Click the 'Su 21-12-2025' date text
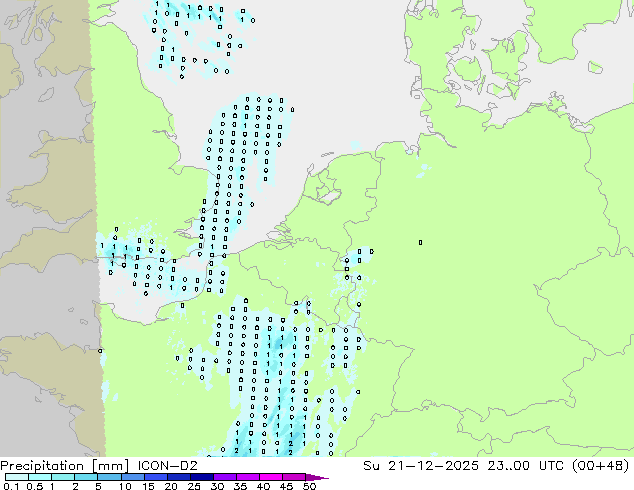This screenshot has width=634, height=490. point(421,466)
